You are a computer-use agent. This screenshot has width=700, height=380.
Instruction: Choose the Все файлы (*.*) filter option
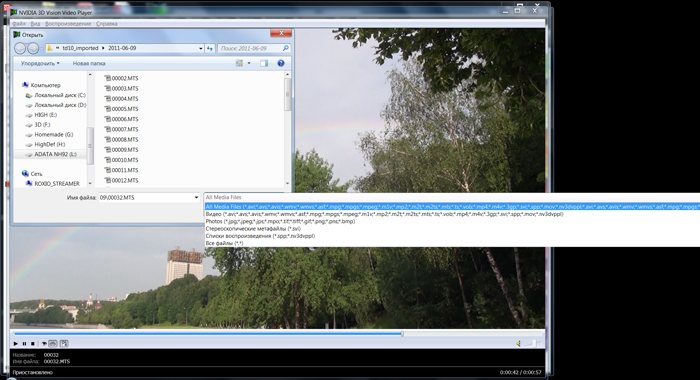[225, 243]
